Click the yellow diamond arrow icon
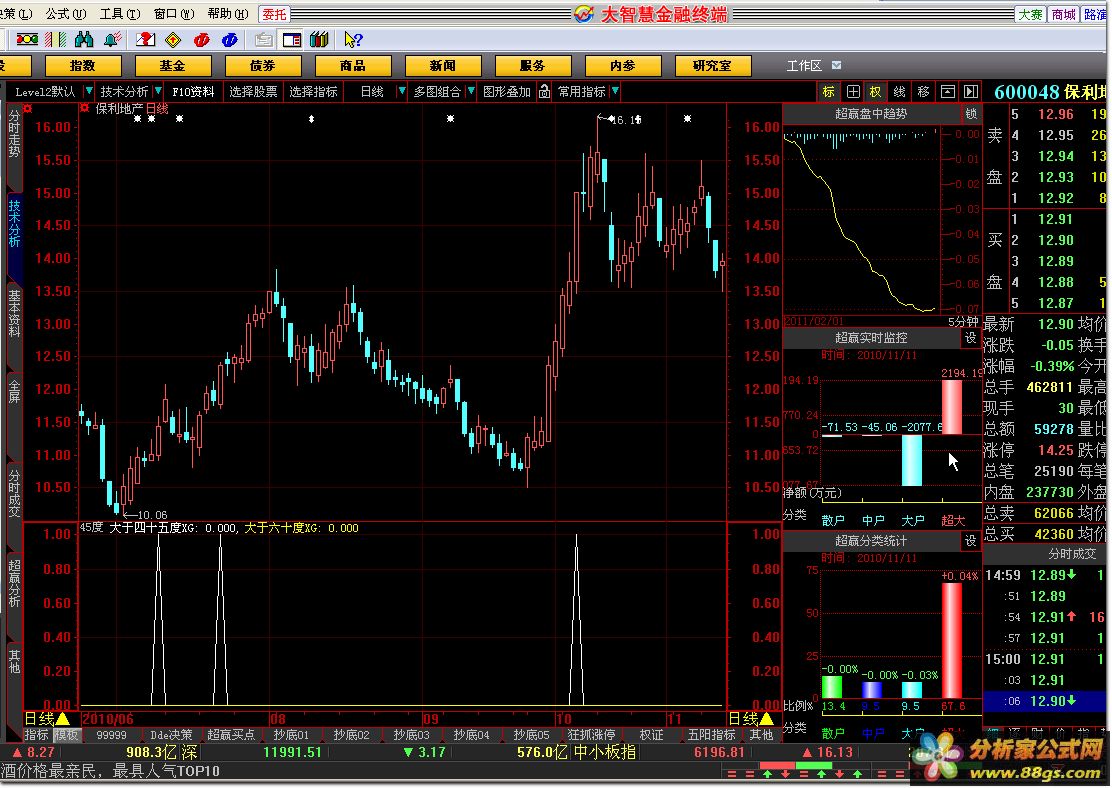This screenshot has width=1112, height=788. [173, 40]
